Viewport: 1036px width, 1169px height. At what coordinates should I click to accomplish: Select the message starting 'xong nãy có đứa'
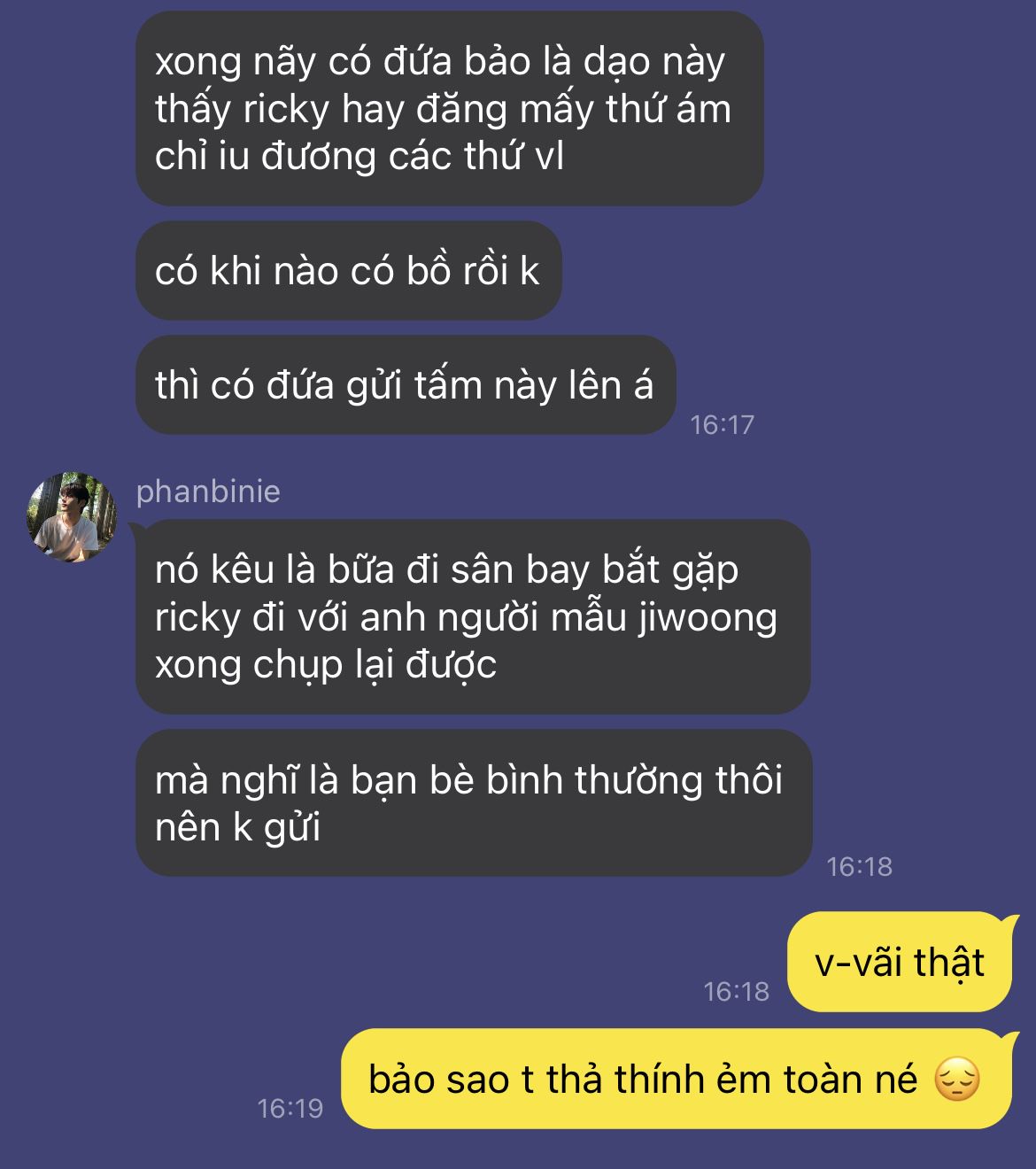point(449,109)
